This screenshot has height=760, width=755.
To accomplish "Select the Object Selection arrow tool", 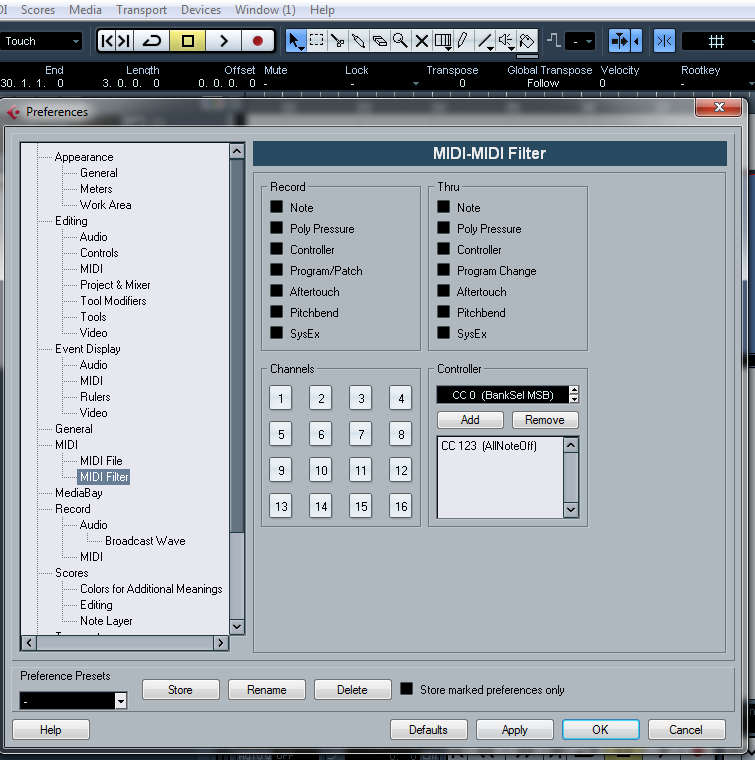I will tap(295, 41).
